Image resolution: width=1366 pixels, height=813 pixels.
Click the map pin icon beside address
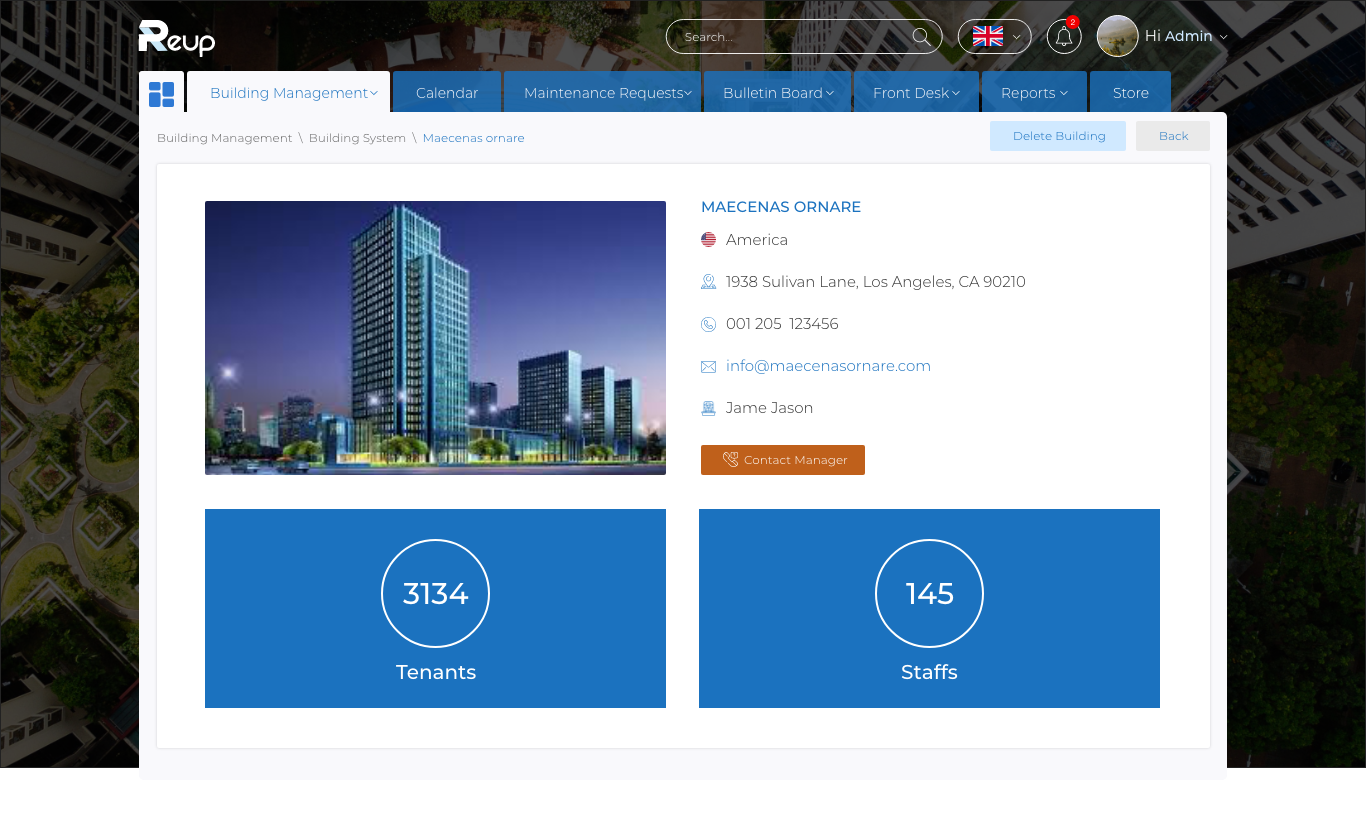tap(709, 282)
